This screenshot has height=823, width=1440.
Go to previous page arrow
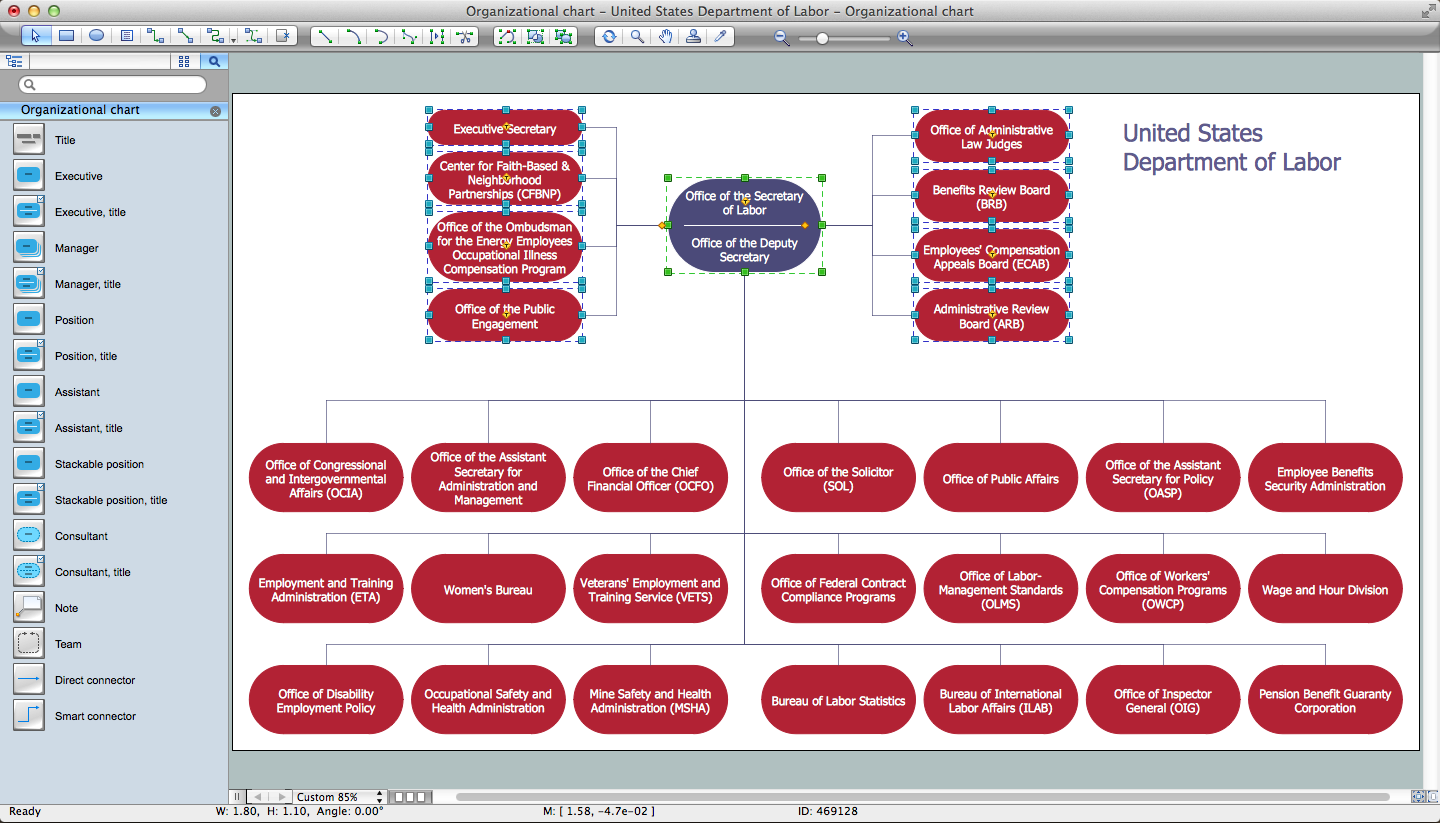coord(259,797)
